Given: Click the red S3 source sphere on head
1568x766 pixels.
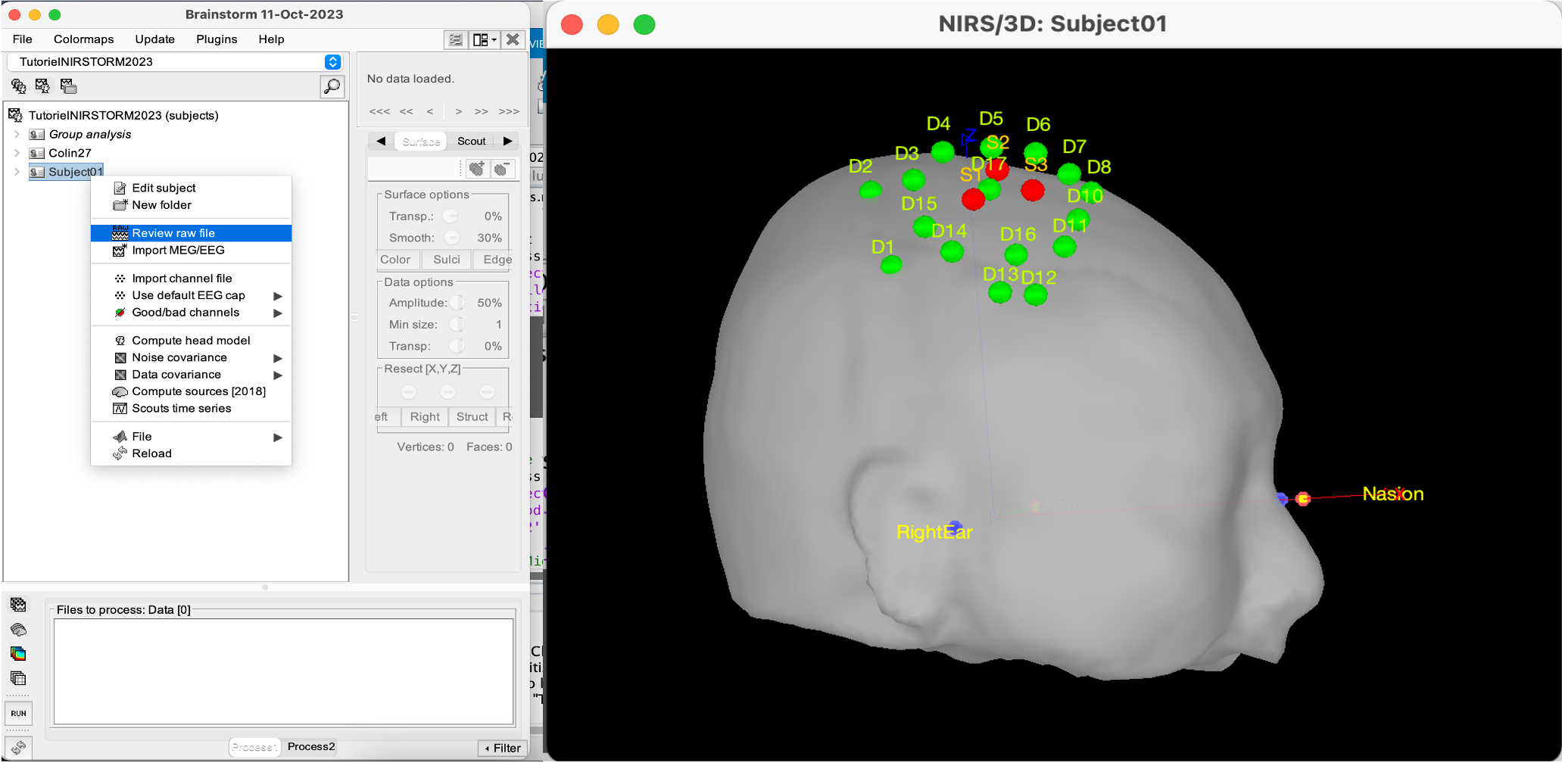Looking at the screenshot, I should (x=1032, y=189).
